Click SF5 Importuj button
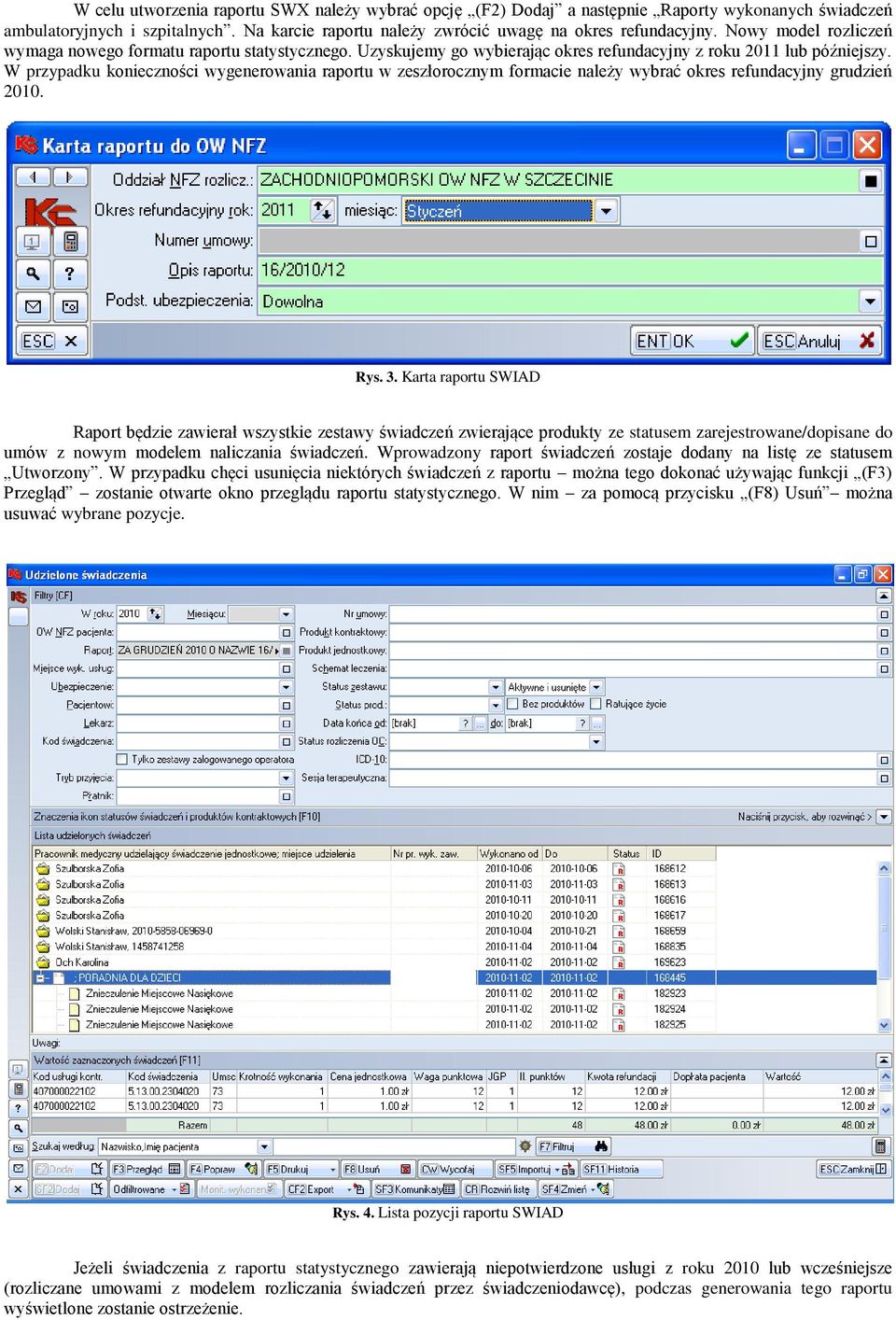Image resolution: width=896 pixels, height=1320 pixels. tap(536, 1169)
